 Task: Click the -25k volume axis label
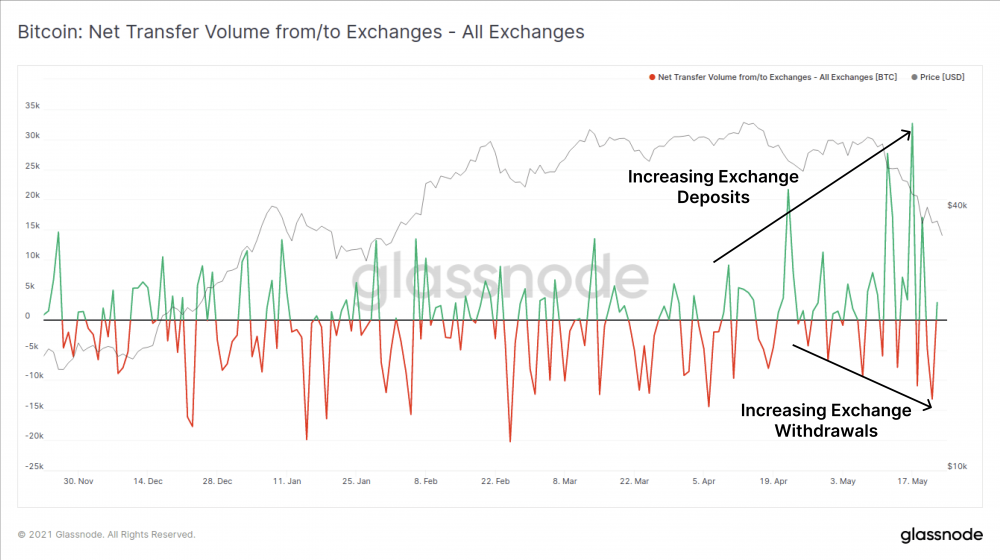point(34,466)
